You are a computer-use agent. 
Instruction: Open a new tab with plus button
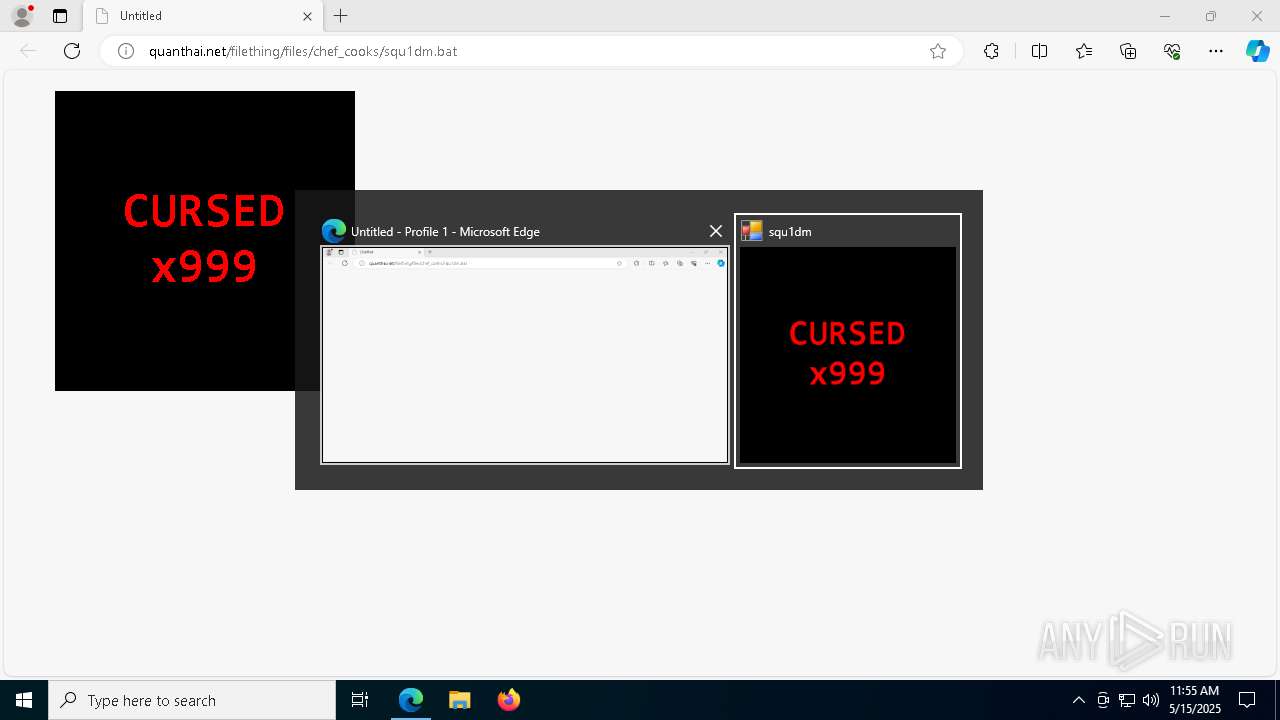(x=341, y=16)
